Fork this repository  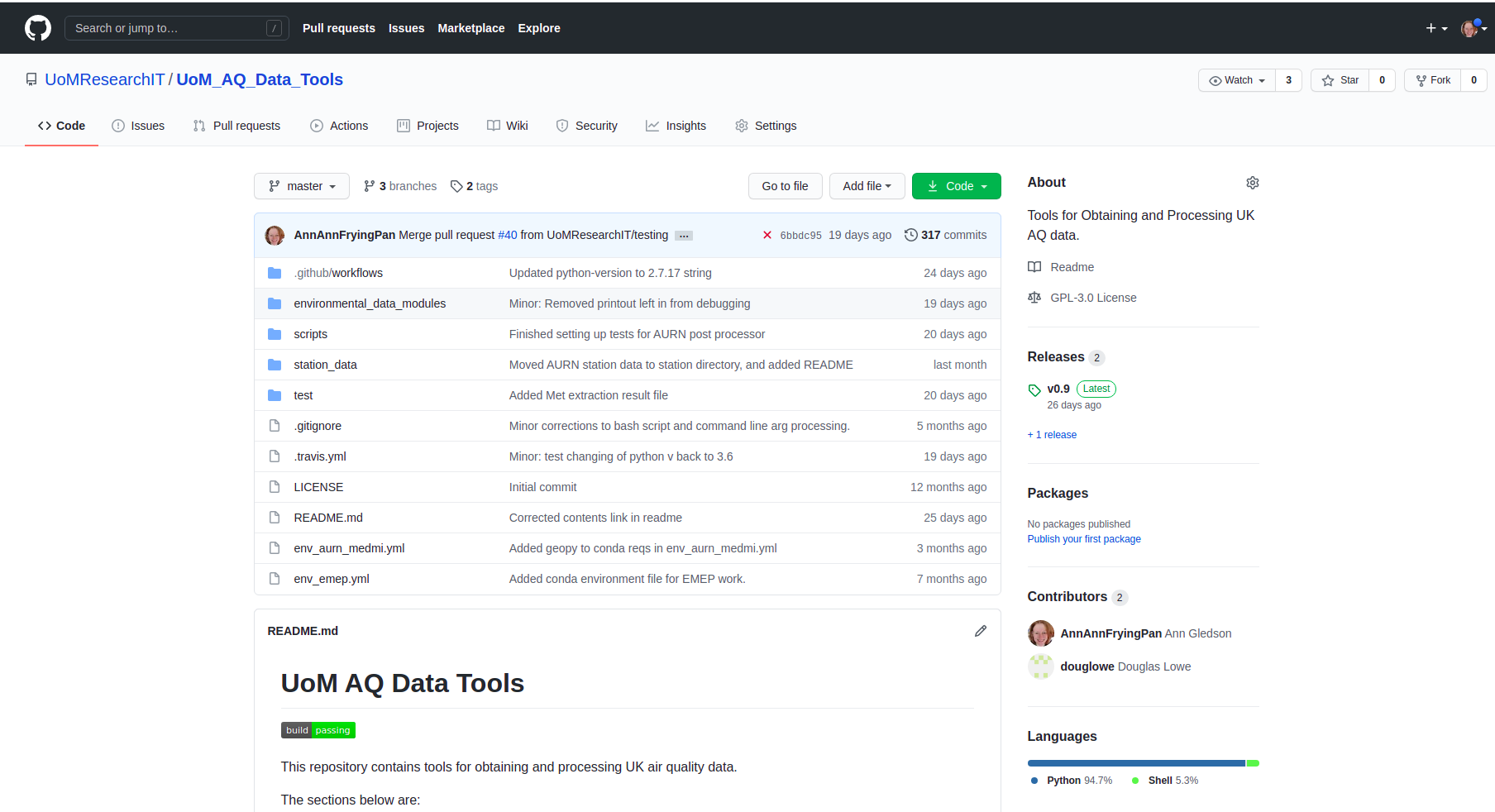pos(1433,80)
